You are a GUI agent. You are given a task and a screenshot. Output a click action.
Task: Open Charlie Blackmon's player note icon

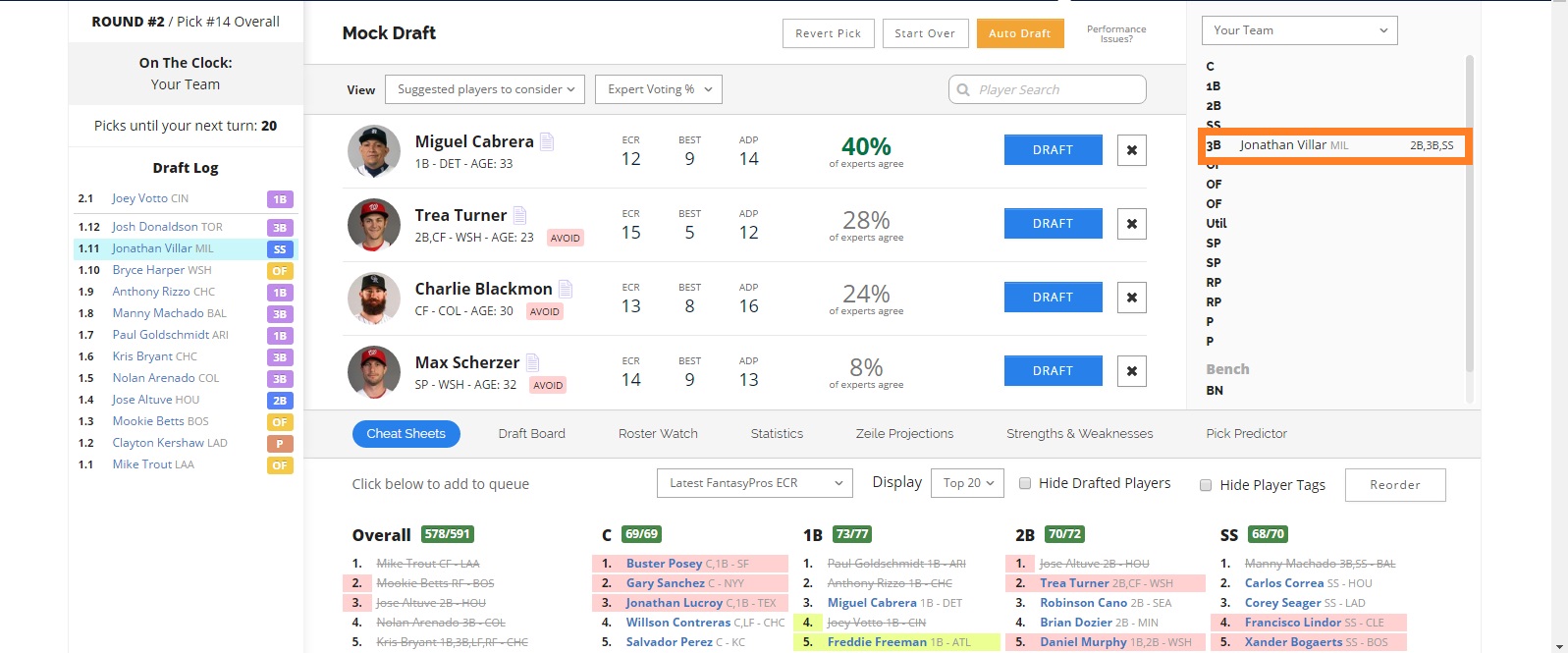(x=565, y=289)
